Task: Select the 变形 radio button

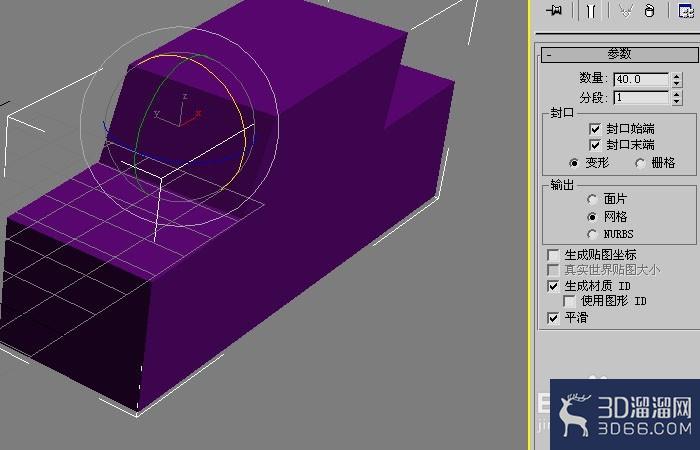Action: coord(574,163)
